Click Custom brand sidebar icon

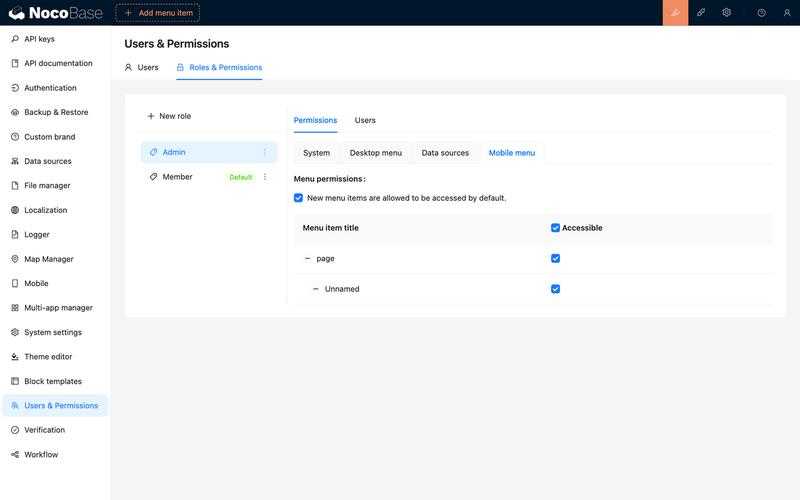(x=15, y=137)
